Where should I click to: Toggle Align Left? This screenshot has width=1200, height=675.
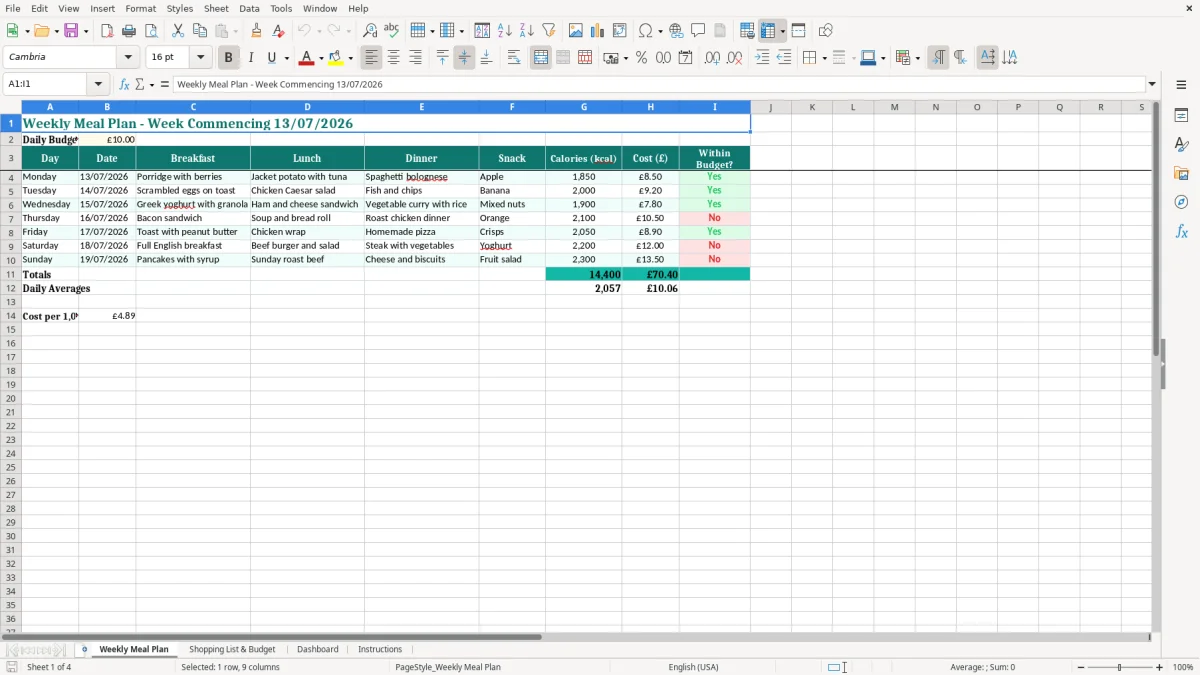pos(371,58)
